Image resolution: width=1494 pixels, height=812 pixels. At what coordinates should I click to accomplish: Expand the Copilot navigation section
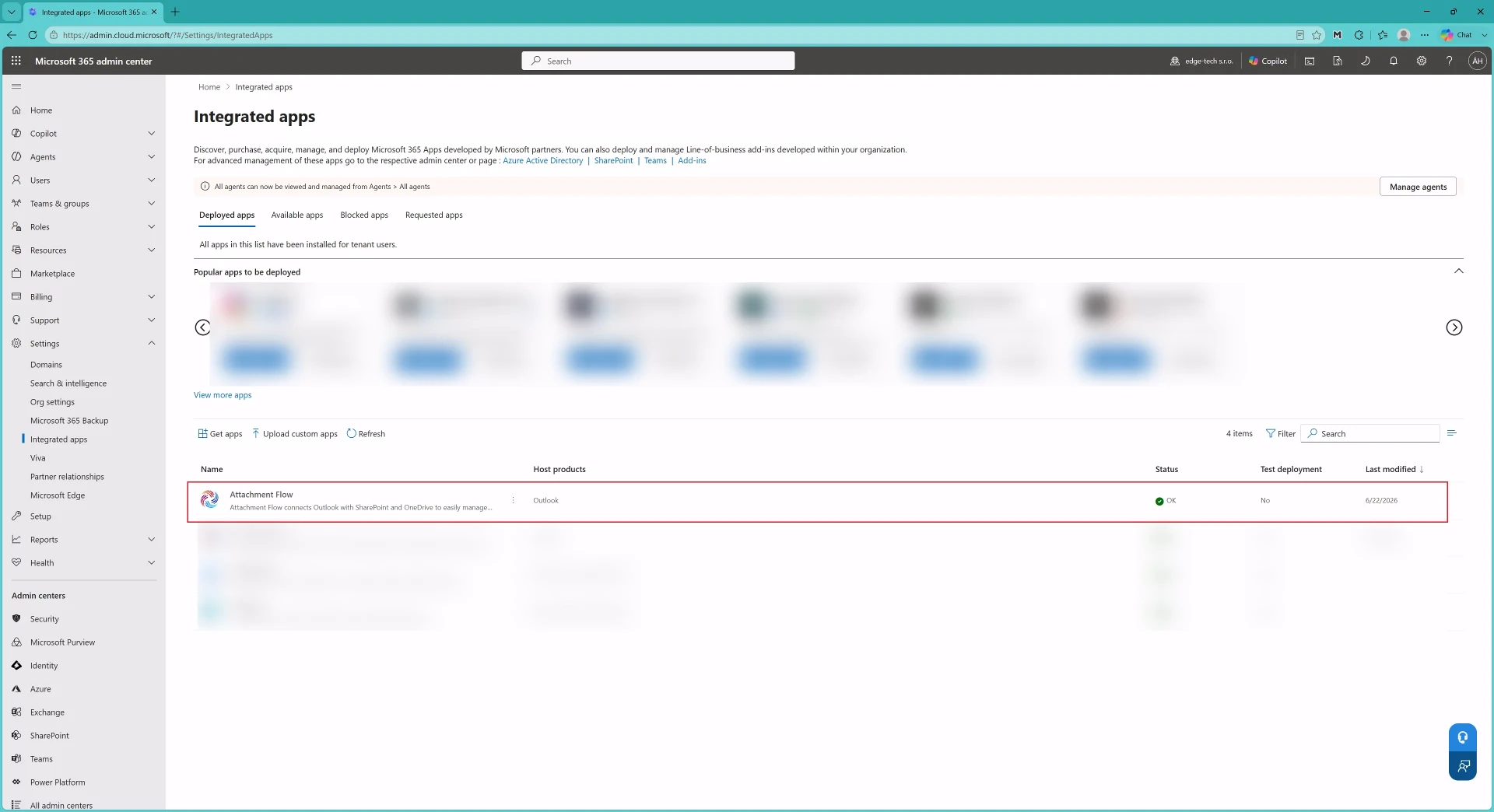(x=152, y=134)
